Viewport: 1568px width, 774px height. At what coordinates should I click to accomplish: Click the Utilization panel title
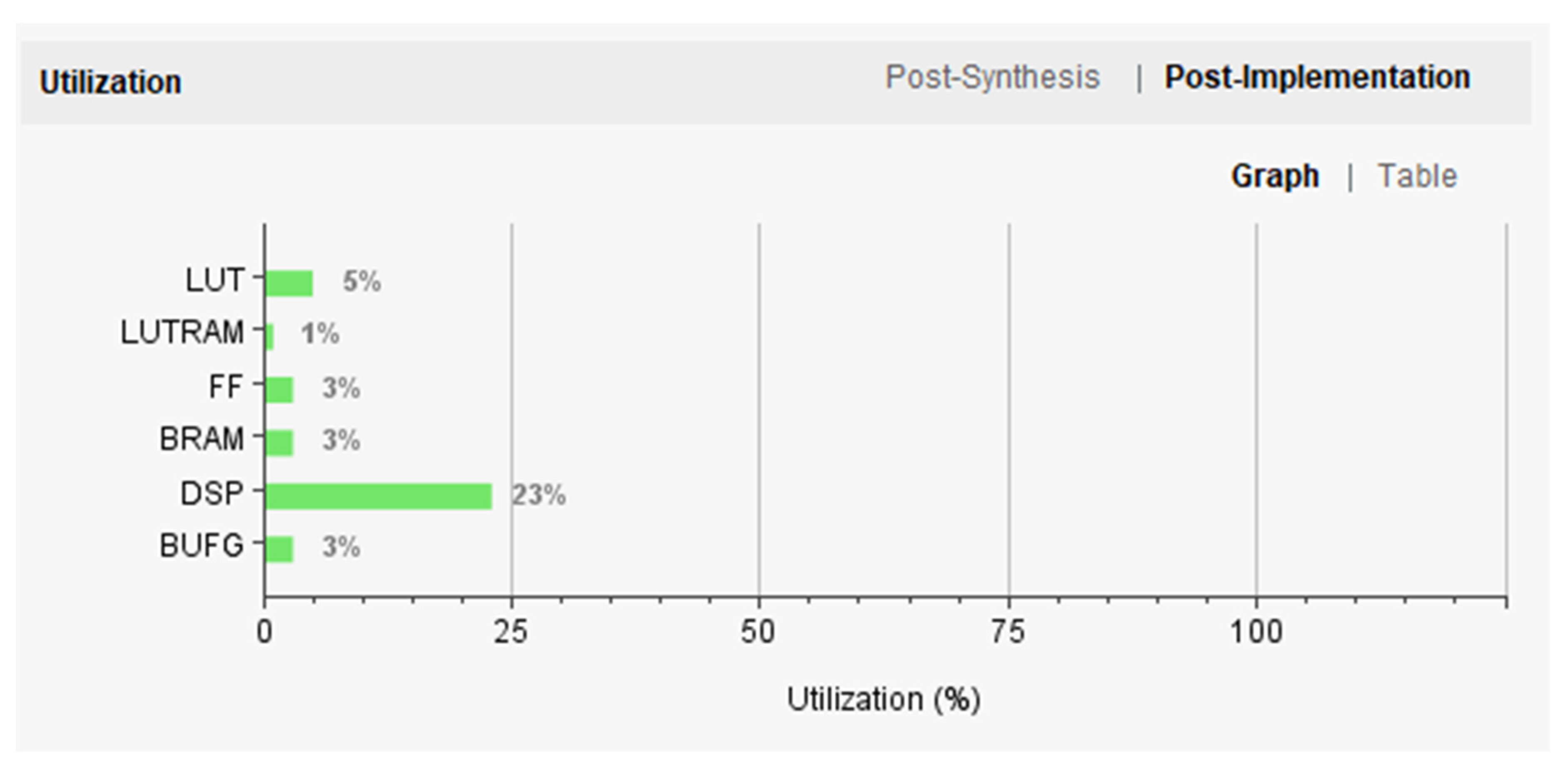(110, 82)
